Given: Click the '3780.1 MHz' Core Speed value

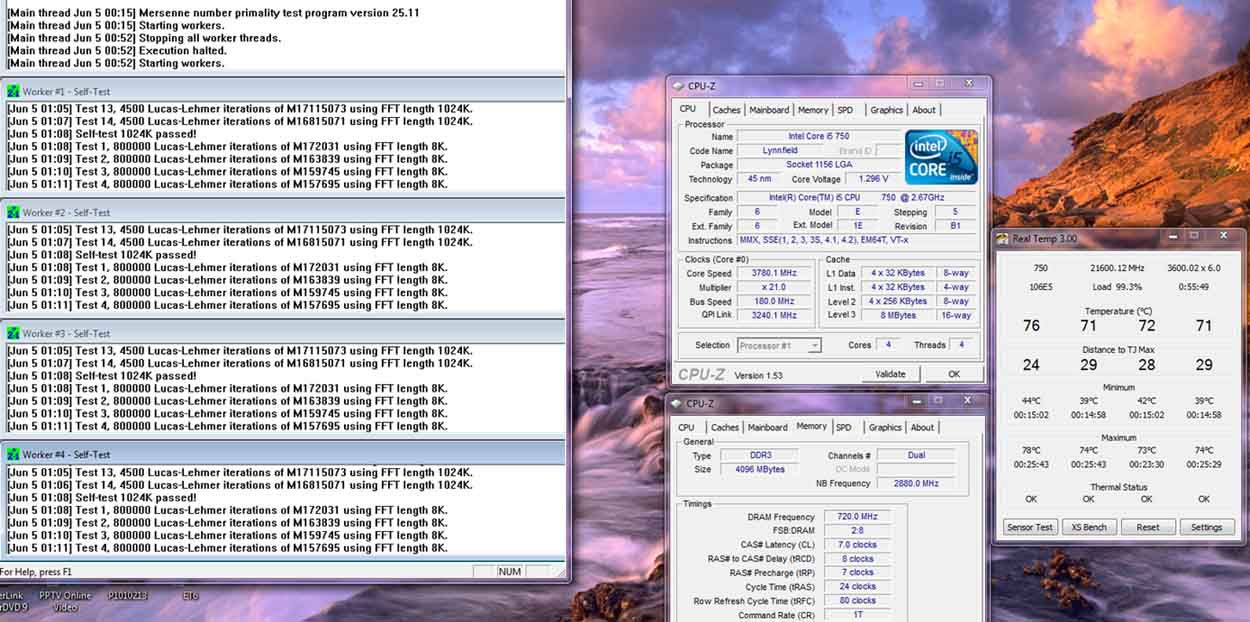Looking at the screenshot, I should (x=776, y=273).
